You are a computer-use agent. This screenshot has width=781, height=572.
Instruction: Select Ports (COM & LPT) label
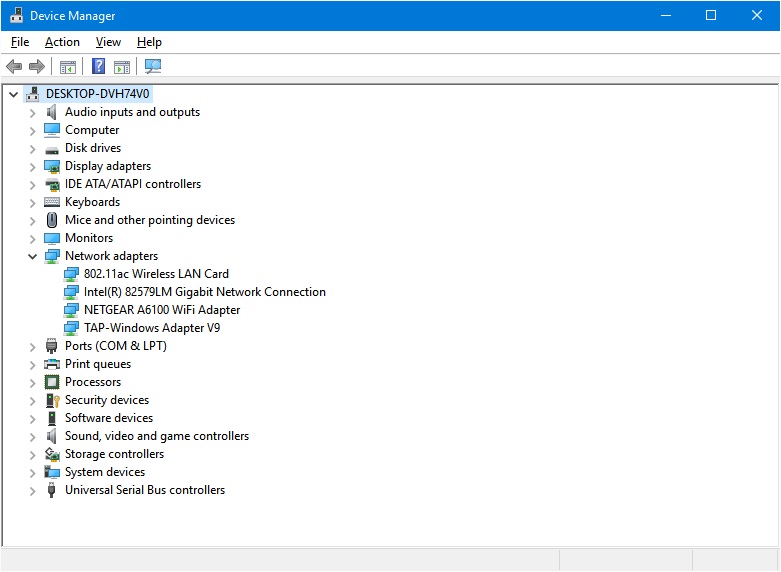click(x=116, y=346)
